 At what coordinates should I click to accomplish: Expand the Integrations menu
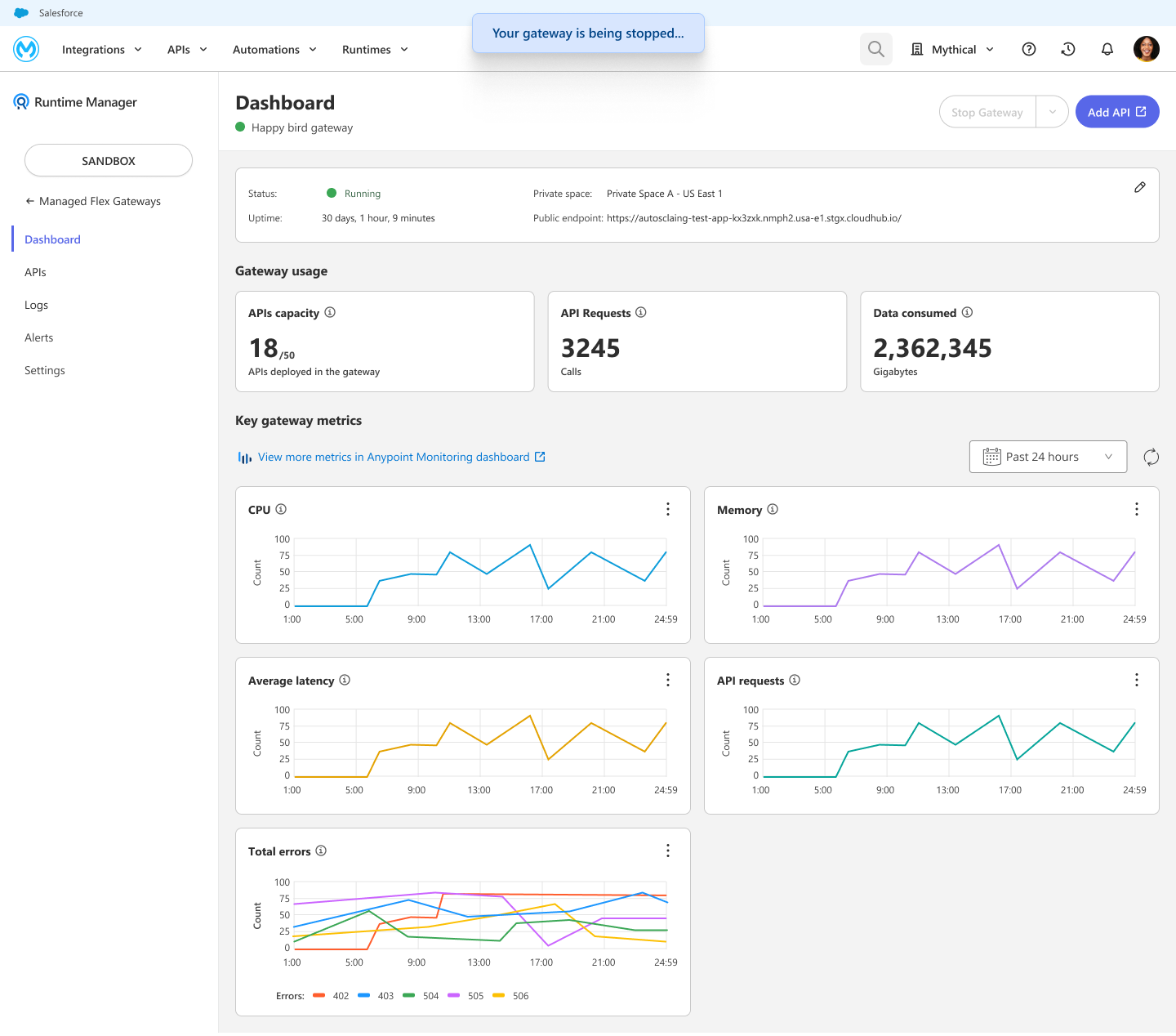tap(102, 49)
